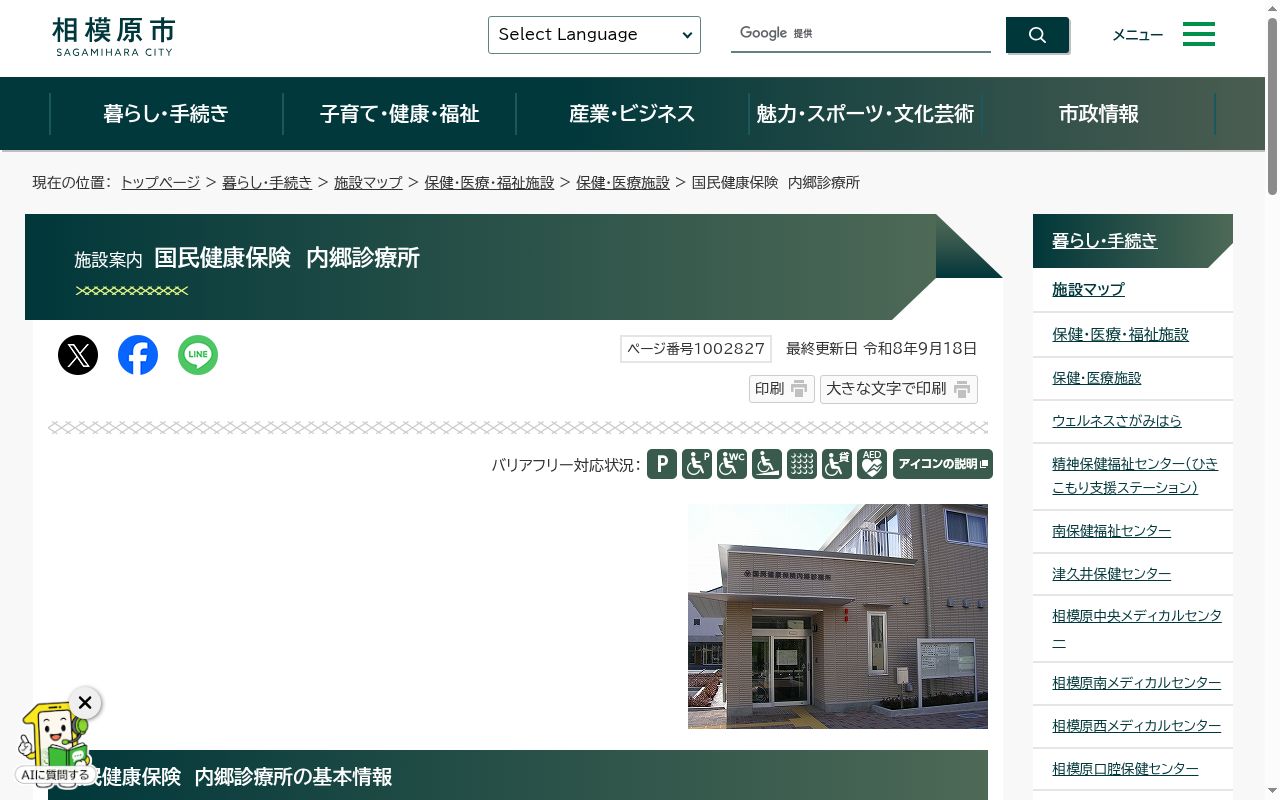Click 保健・医療施設 breadcrumb link

pos(623,182)
